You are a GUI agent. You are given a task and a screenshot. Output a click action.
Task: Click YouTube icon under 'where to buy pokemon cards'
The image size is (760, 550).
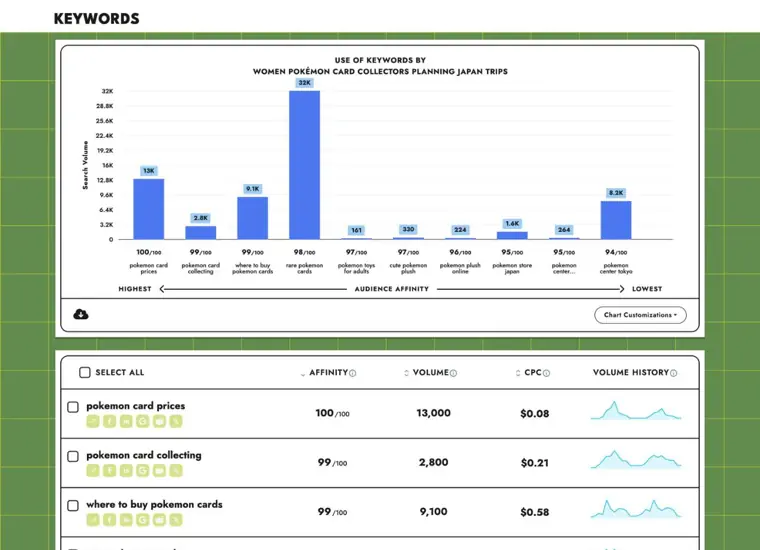[159, 520]
